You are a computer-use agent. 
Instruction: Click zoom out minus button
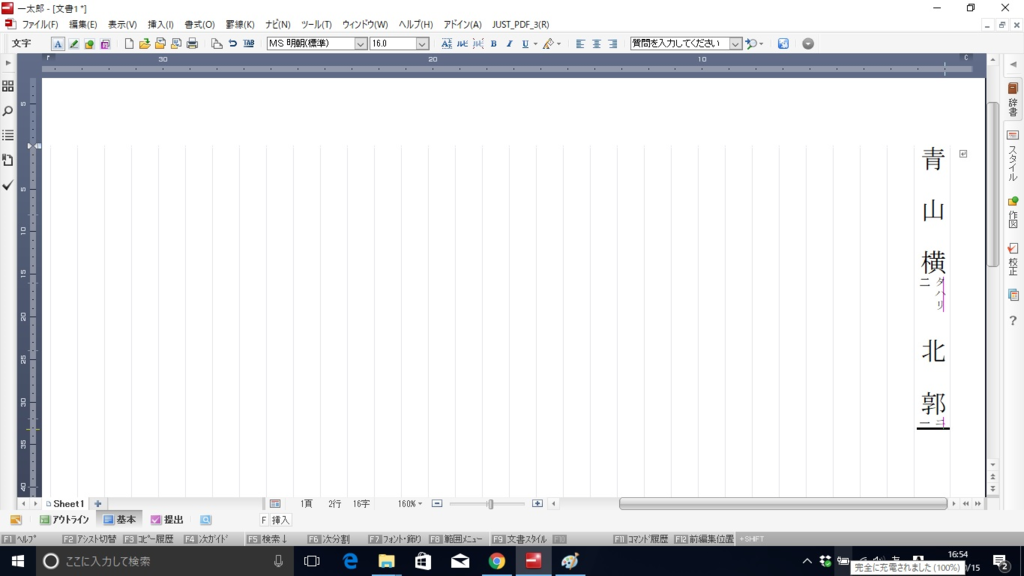(437, 504)
